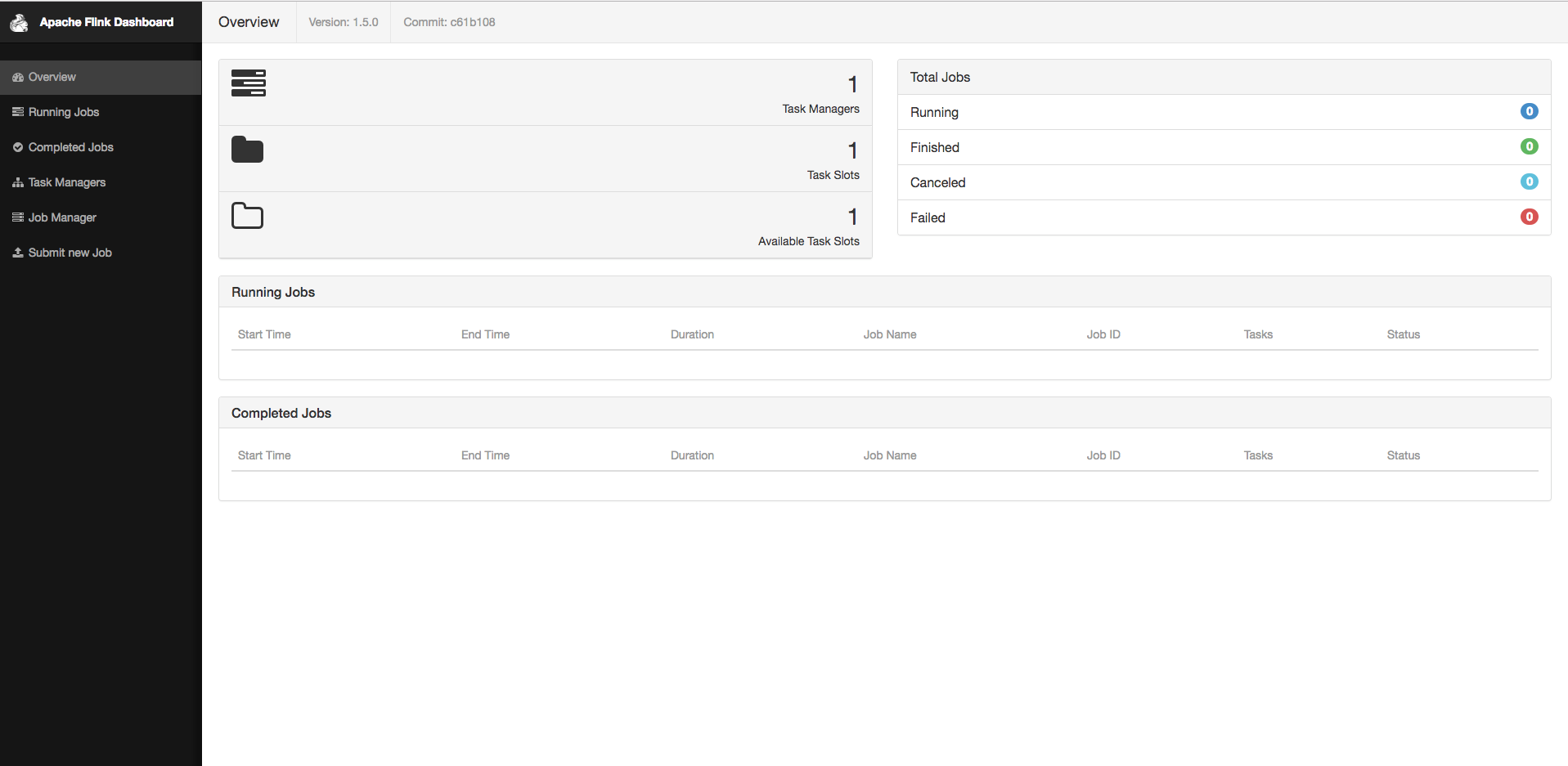Click the Apache Flink squirrel logo
Image resolution: width=1568 pixels, height=766 pixels.
[19, 23]
